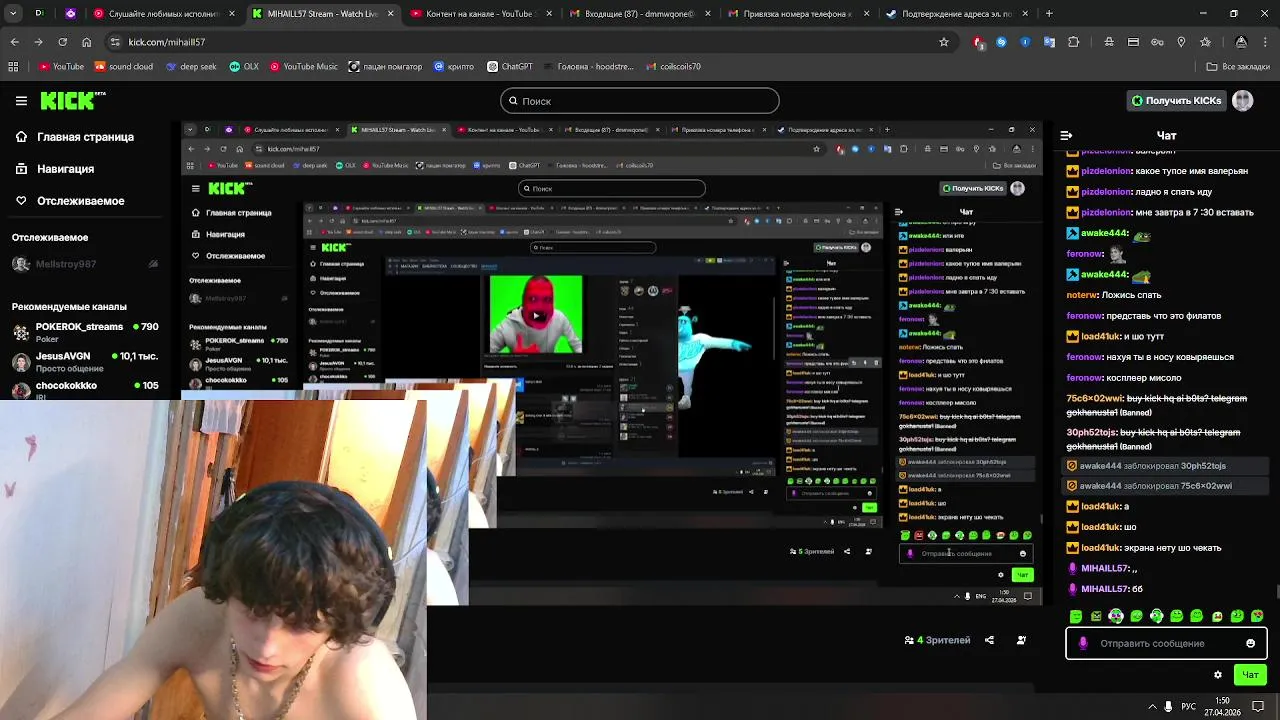1280x720 pixels.
Task: Click the 4 Зрителей viewers count
Action: [937, 640]
